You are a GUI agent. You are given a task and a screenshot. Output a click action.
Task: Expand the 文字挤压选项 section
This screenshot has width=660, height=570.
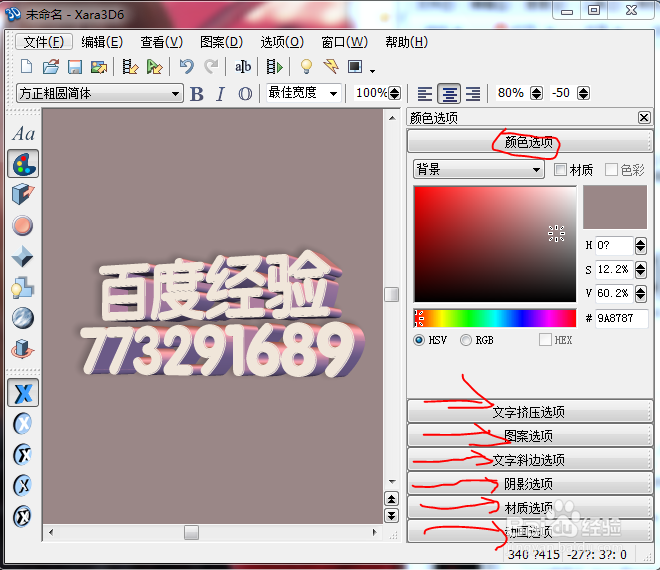coord(530,412)
